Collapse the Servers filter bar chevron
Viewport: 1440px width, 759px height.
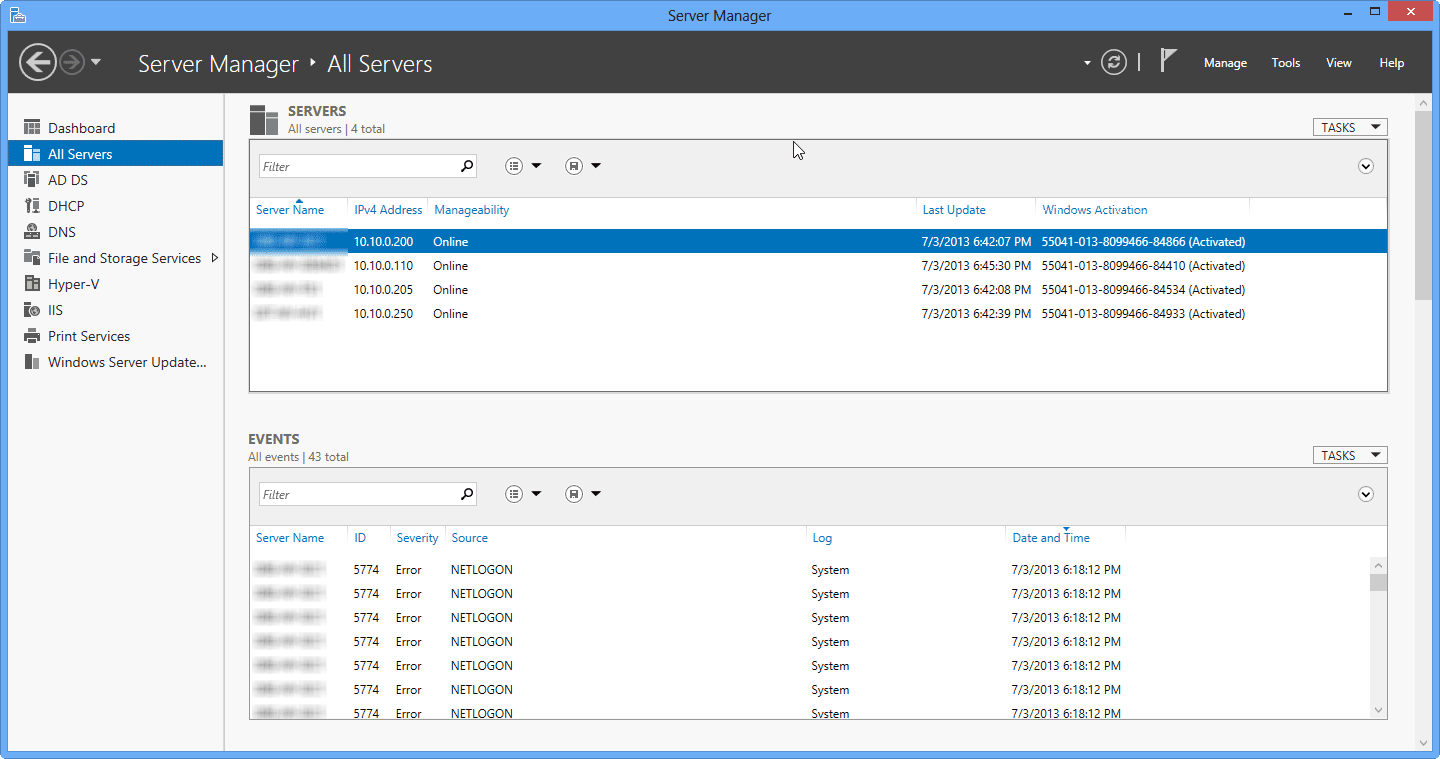point(1366,166)
